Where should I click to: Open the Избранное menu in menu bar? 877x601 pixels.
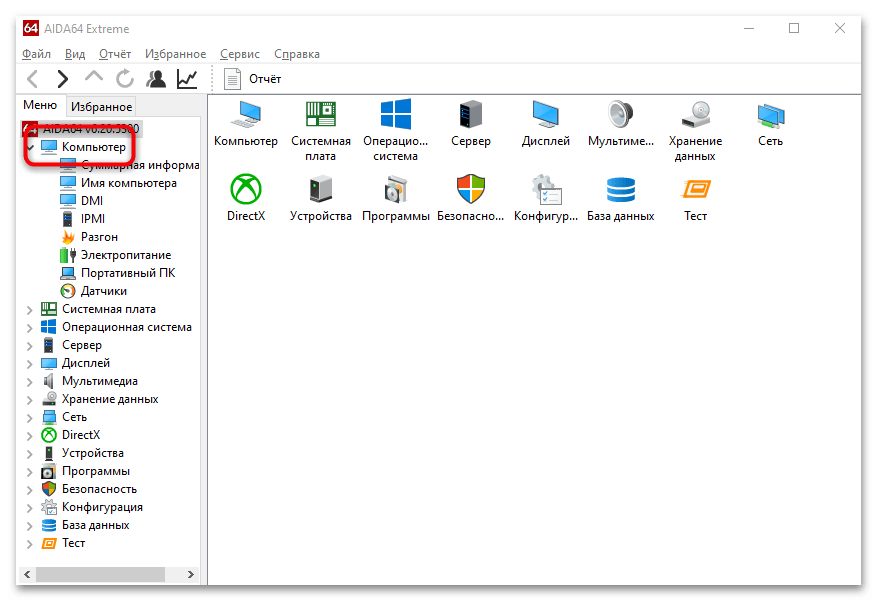[x=175, y=54]
